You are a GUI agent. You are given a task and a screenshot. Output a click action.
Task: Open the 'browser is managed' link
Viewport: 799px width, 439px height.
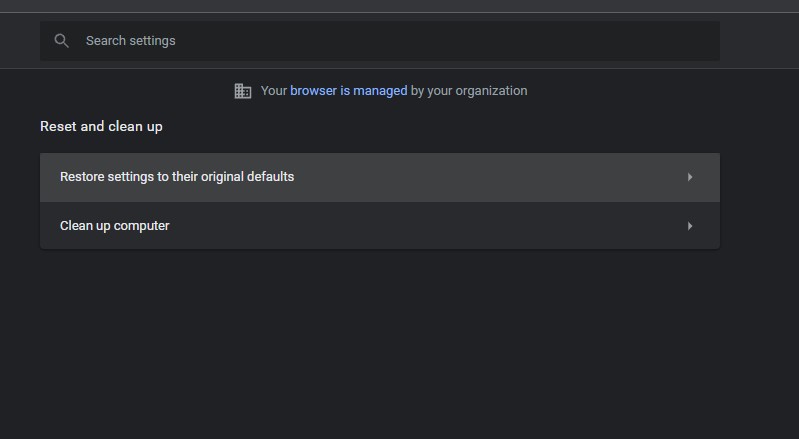(349, 91)
